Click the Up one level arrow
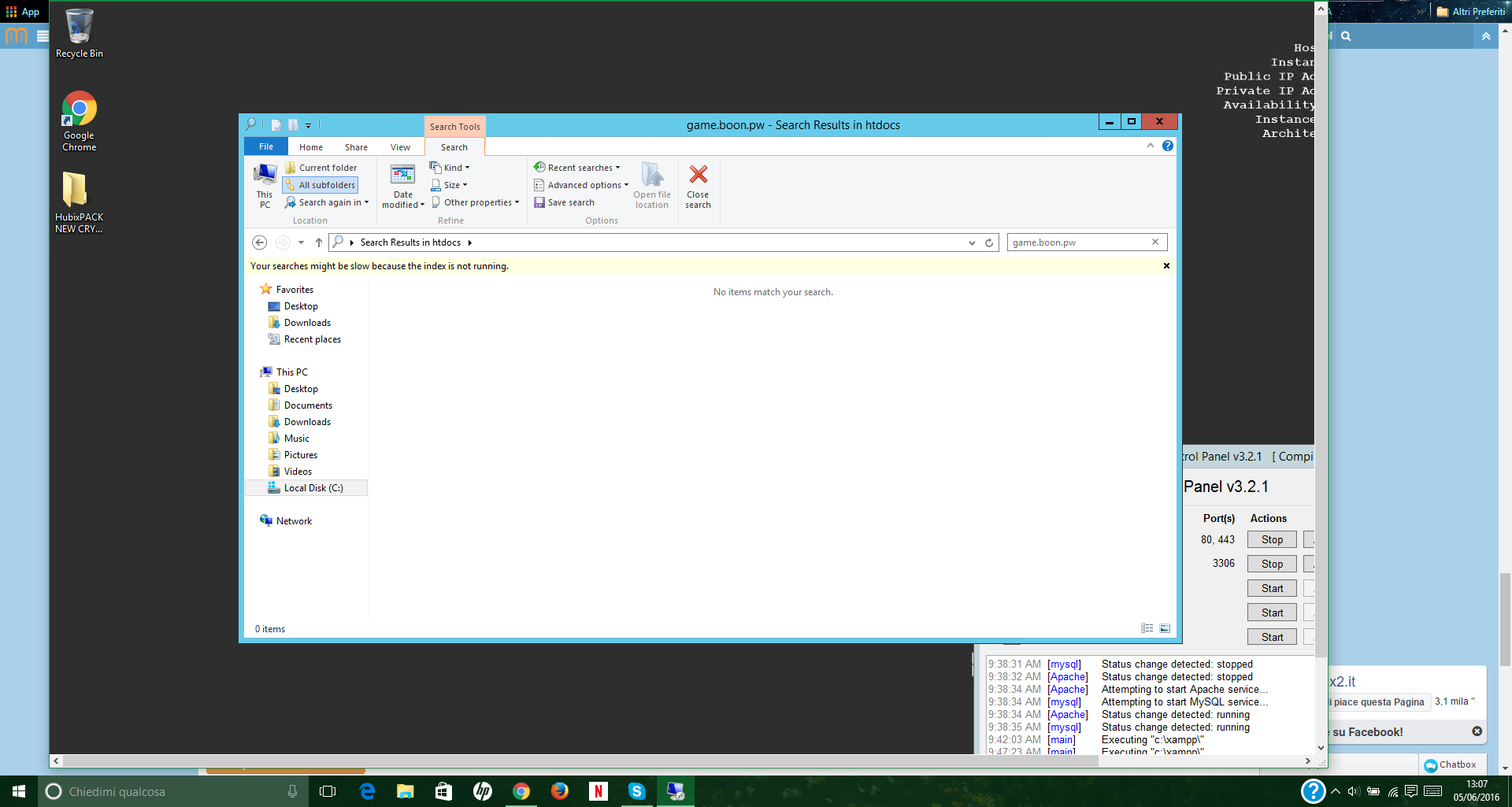This screenshot has height=807, width=1512. pyautogui.click(x=319, y=242)
